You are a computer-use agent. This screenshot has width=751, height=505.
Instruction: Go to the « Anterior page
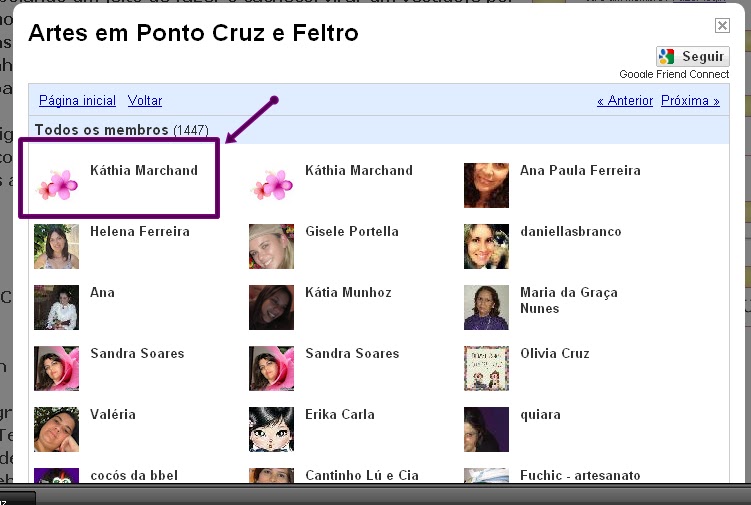pyautogui.click(x=625, y=101)
